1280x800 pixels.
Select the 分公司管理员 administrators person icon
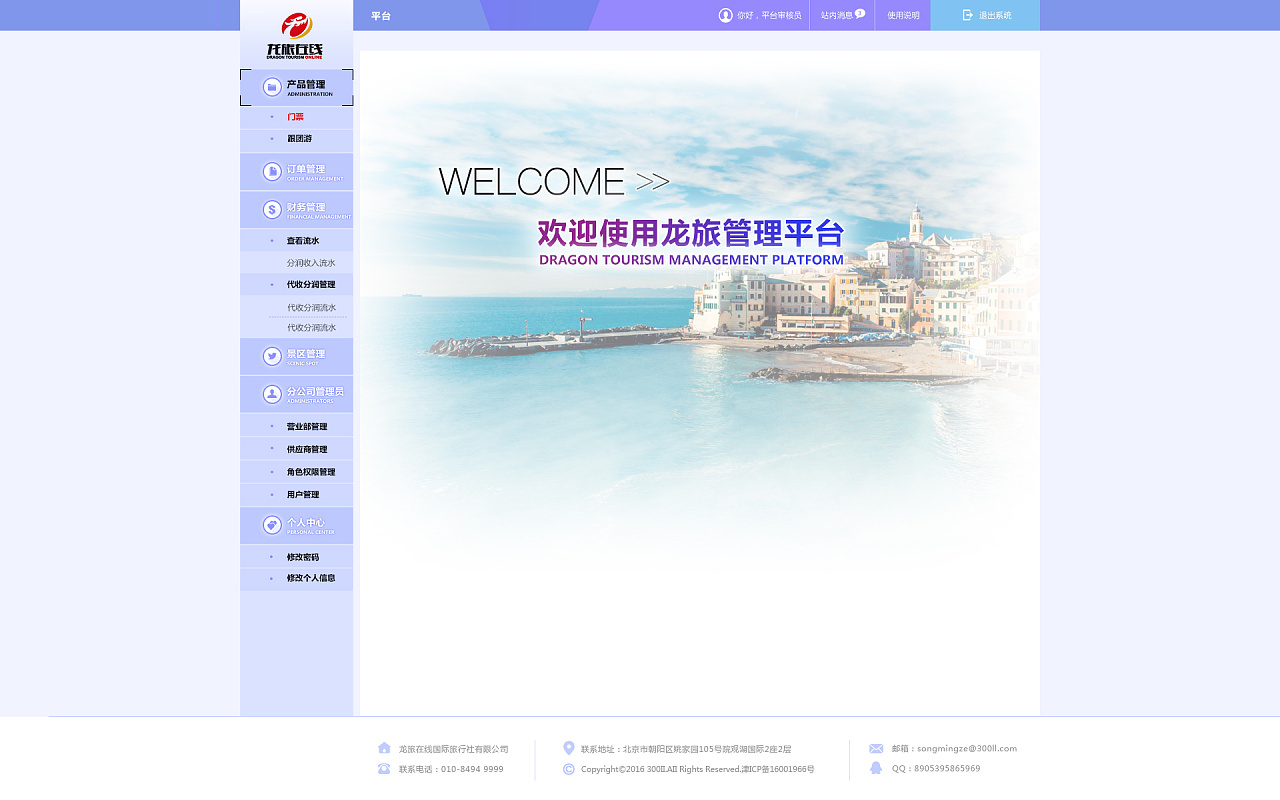pyautogui.click(x=270, y=393)
